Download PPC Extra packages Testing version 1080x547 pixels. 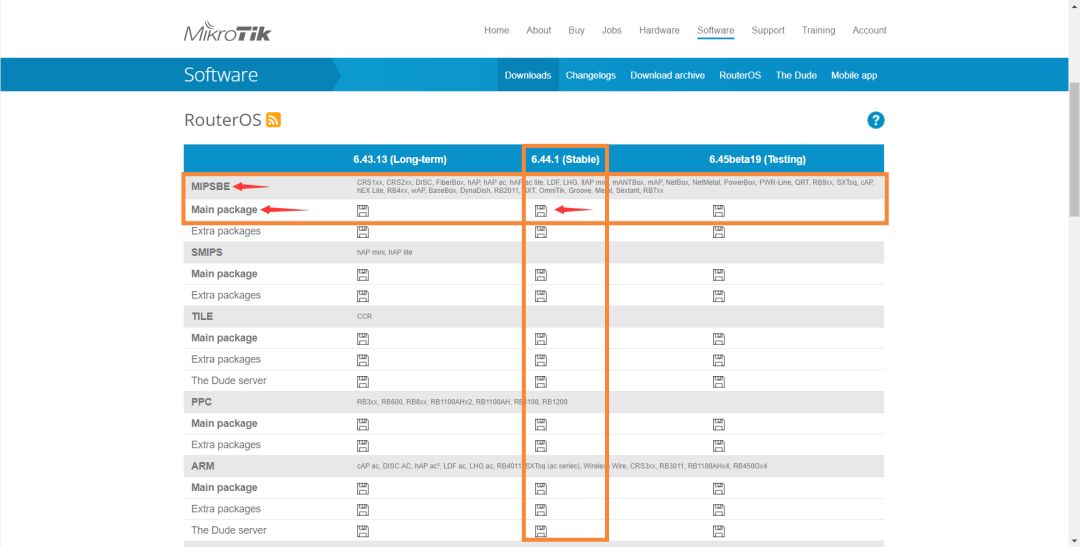point(719,446)
